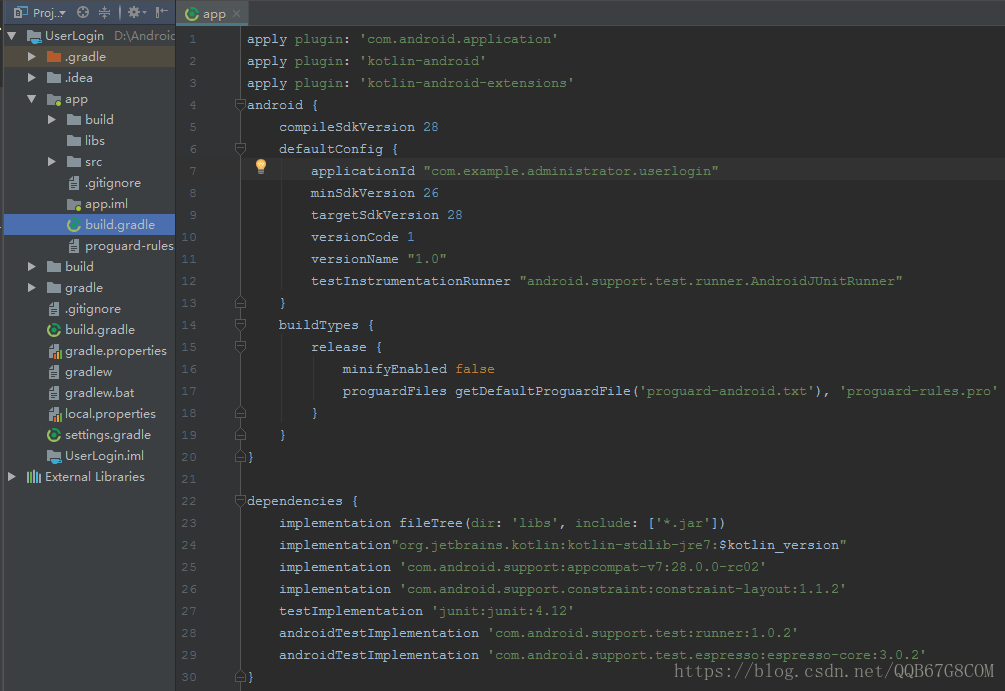Select the settings.gradle file

[x=108, y=435]
